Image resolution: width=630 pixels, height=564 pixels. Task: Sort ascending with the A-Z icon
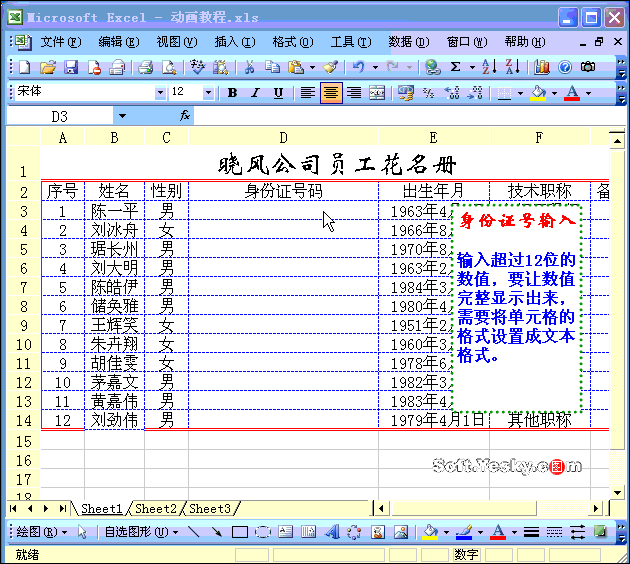(489, 67)
